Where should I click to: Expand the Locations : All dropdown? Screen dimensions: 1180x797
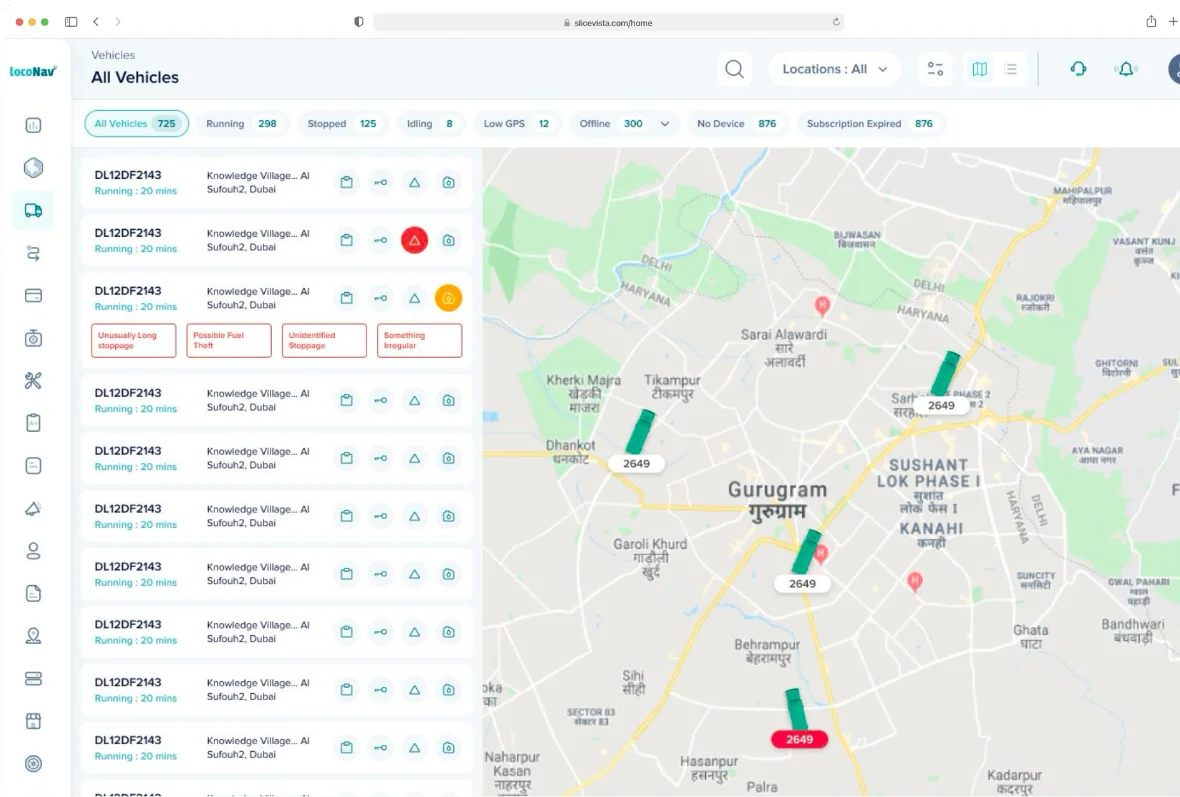tap(835, 69)
